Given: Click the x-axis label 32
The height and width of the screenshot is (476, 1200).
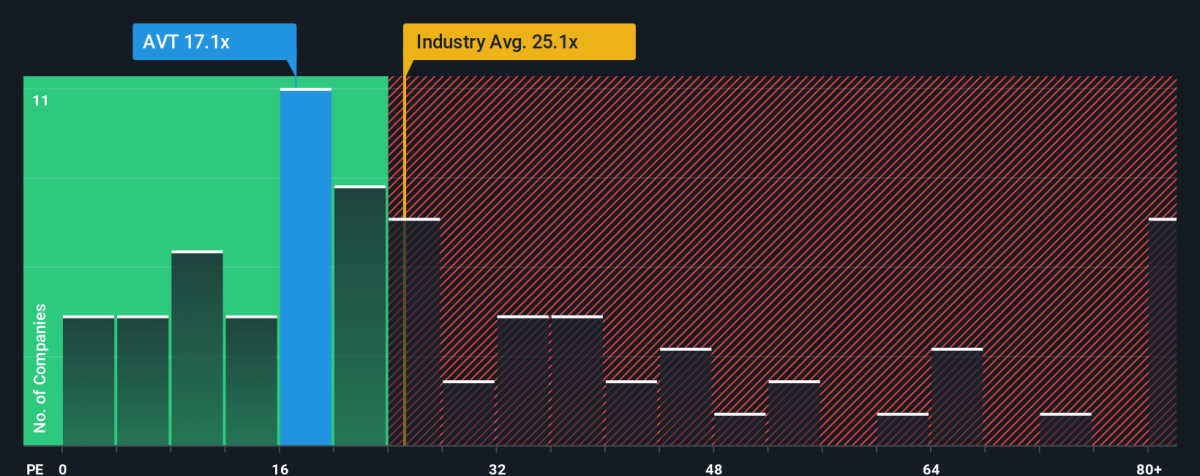Looking at the screenshot, I should 496,469.
